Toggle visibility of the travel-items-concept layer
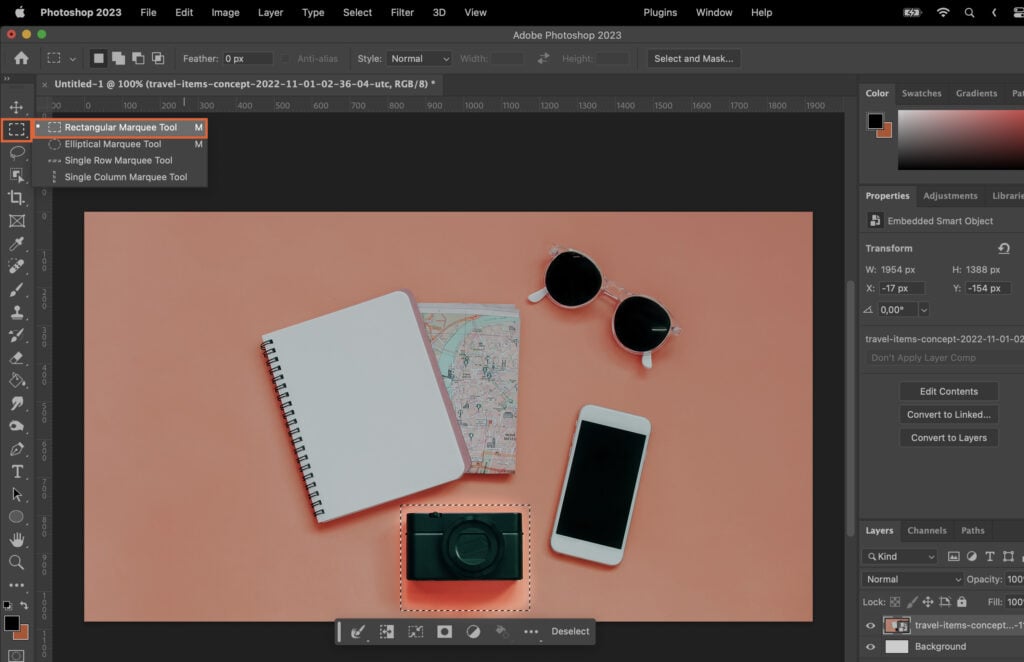Viewport: 1024px width, 662px height. click(x=870, y=625)
